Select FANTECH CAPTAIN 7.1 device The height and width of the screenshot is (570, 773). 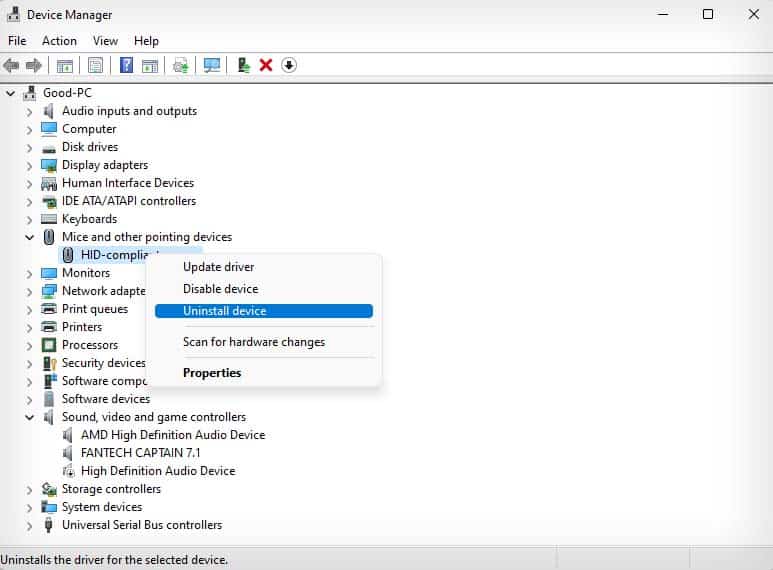141,453
